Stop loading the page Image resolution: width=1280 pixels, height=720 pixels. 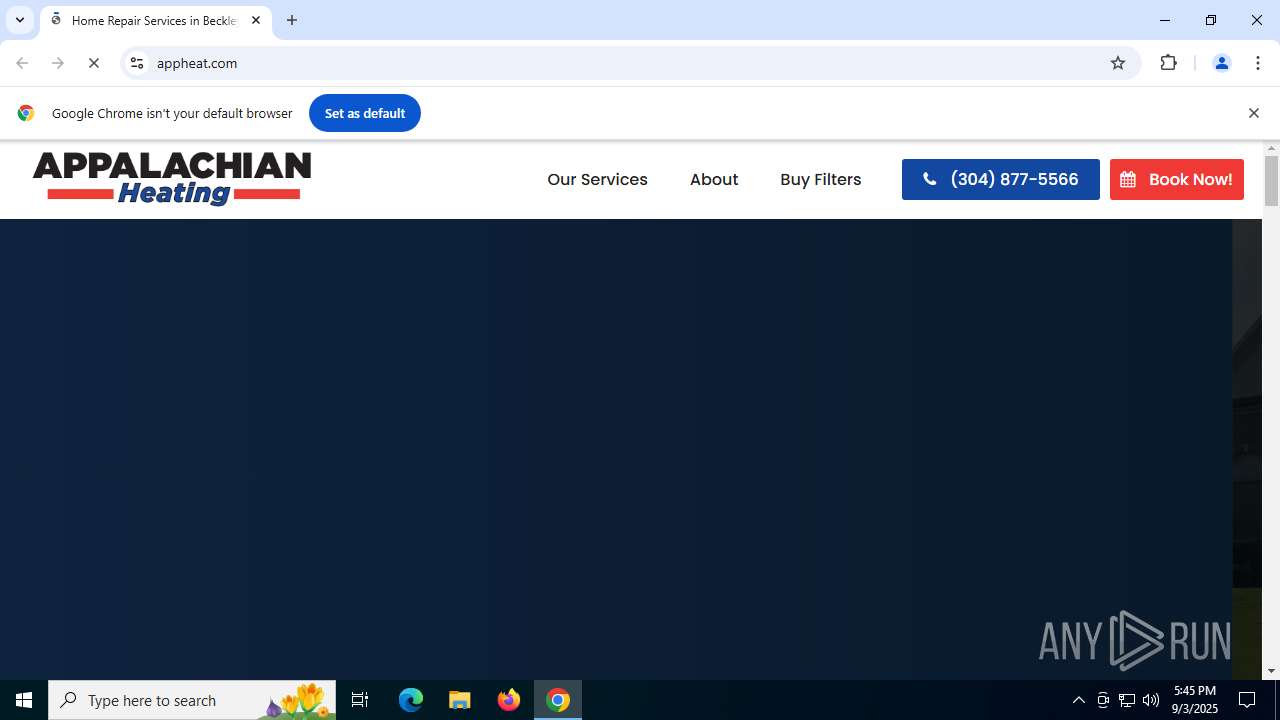94,63
